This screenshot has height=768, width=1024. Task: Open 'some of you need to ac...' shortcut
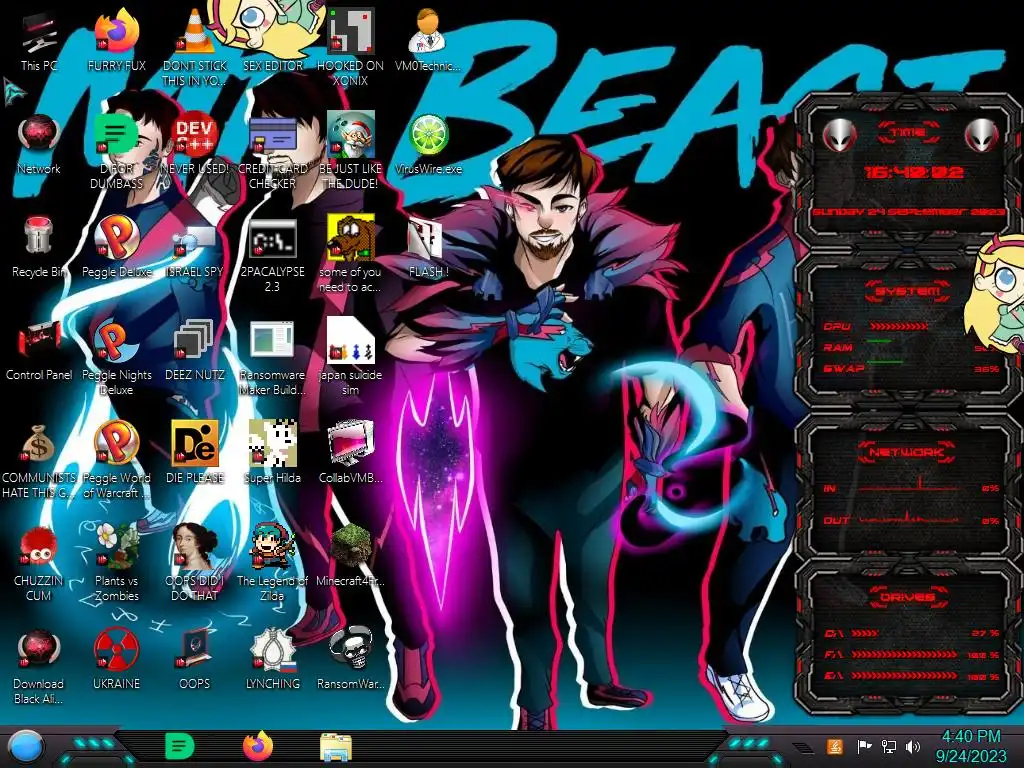click(351, 255)
